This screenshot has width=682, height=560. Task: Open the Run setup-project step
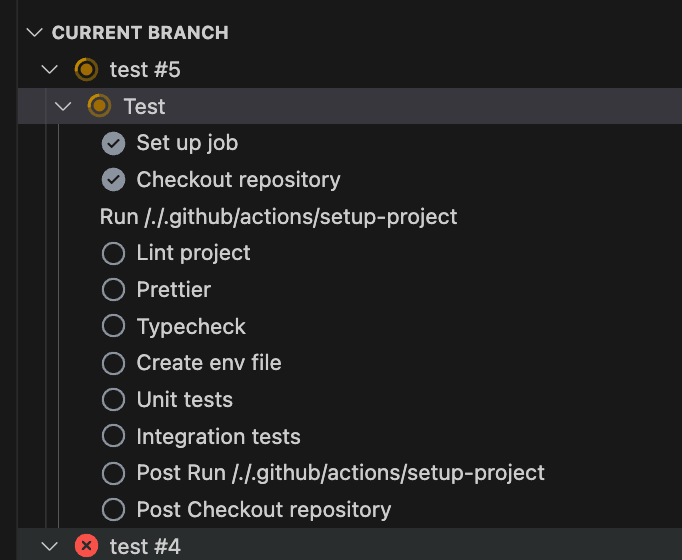point(278,216)
